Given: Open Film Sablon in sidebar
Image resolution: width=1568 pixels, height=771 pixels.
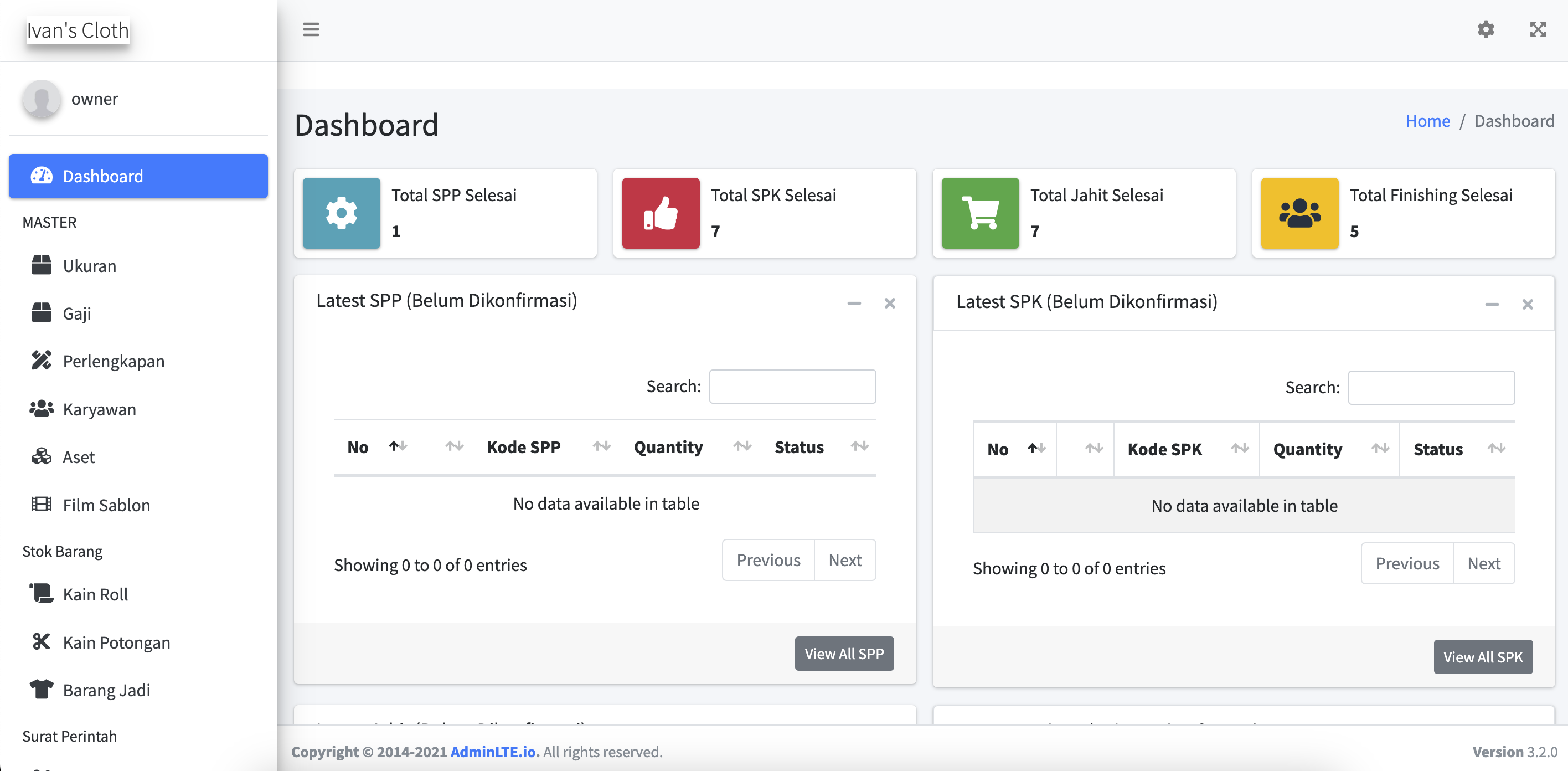Looking at the screenshot, I should pyautogui.click(x=106, y=504).
